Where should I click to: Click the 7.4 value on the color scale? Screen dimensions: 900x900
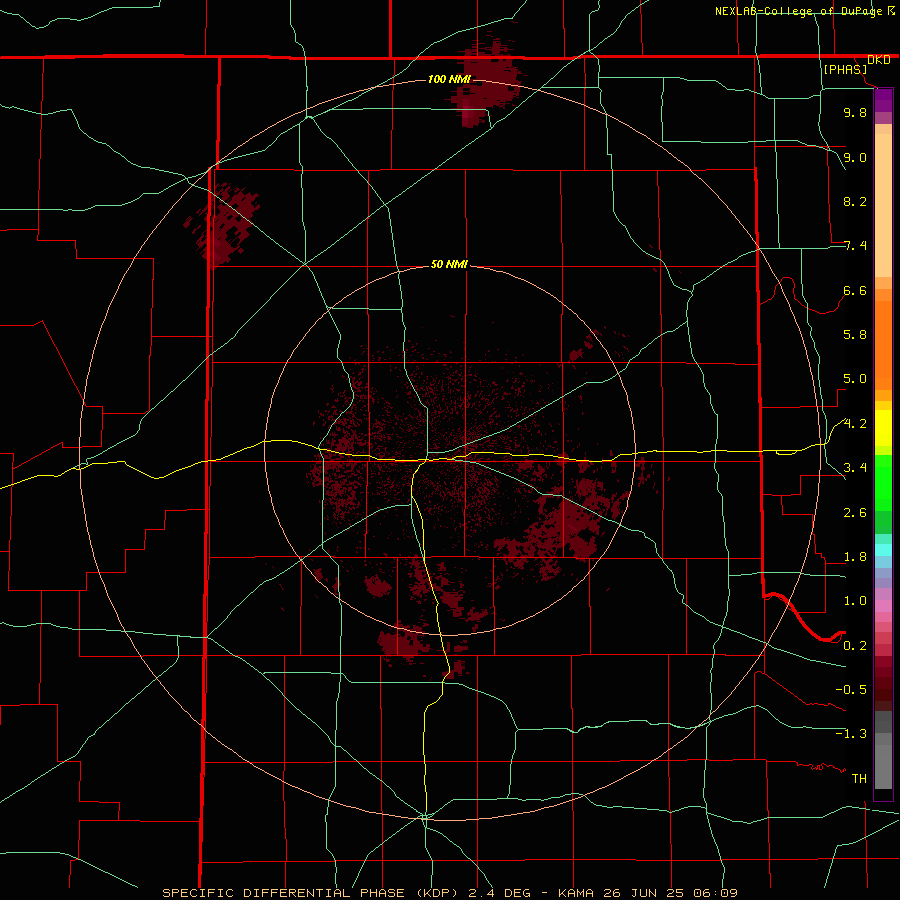(x=855, y=246)
